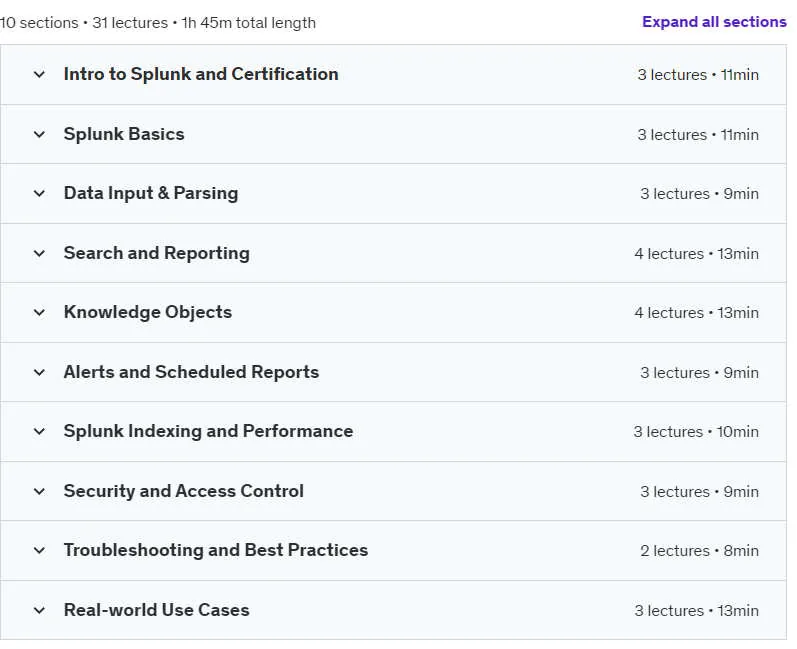
Task: Open the Intro to Splunk and Certification title
Action: point(201,74)
